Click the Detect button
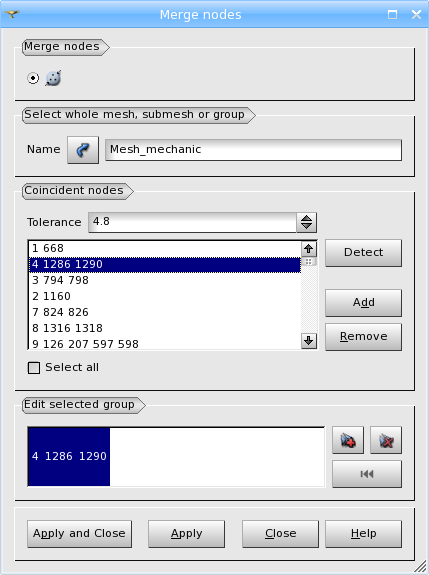Image resolution: width=429 pixels, height=575 pixels. point(363,253)
